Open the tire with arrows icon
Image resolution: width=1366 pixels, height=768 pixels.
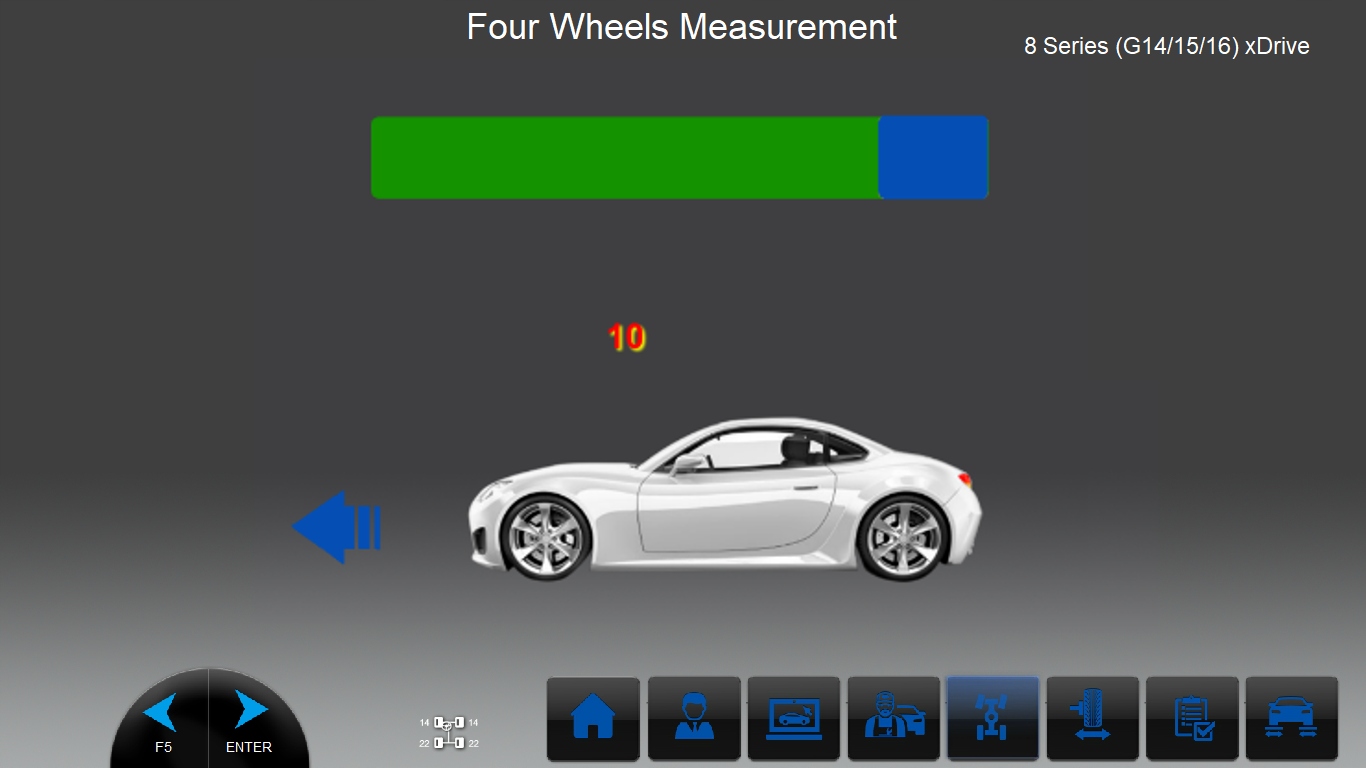coord(1093,718)
